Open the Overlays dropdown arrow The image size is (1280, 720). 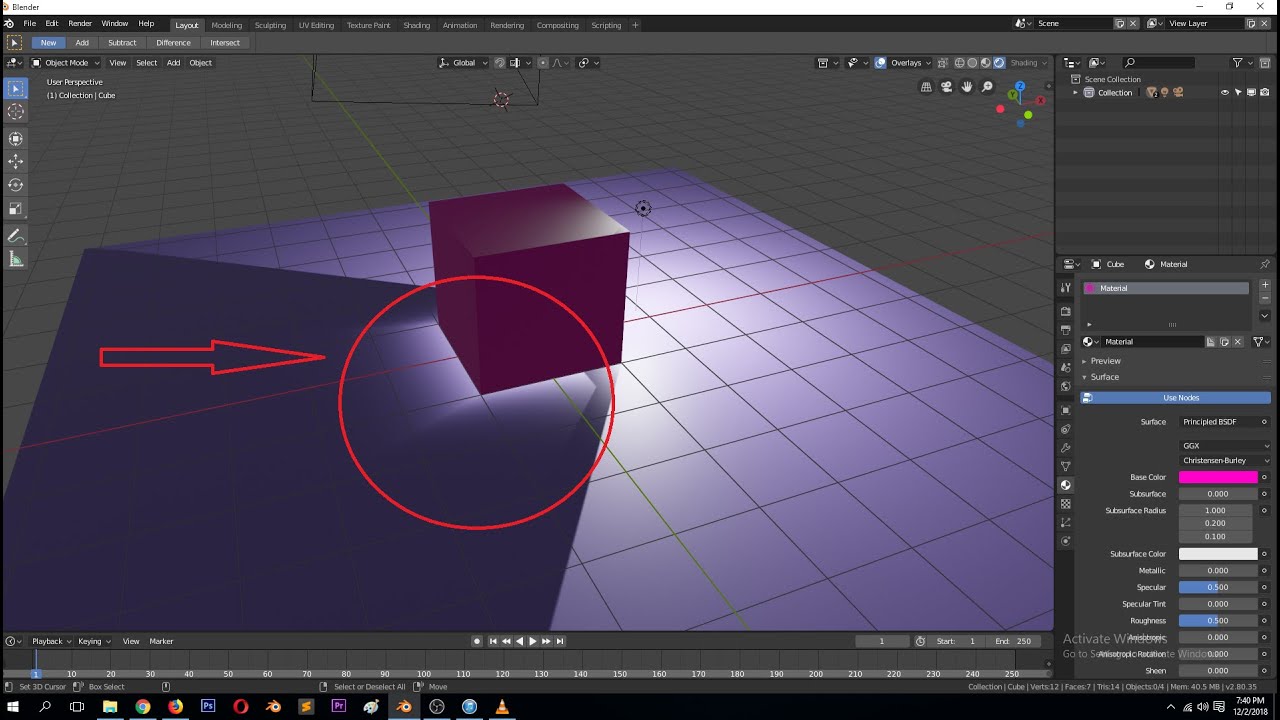pos(928,63)
